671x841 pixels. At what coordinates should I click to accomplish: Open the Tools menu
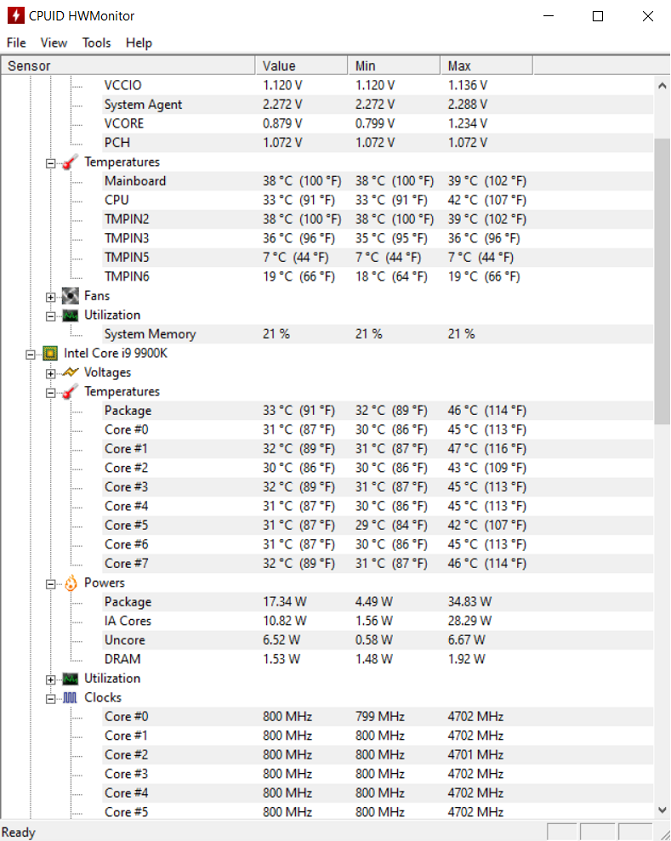[x=97, y=43]
